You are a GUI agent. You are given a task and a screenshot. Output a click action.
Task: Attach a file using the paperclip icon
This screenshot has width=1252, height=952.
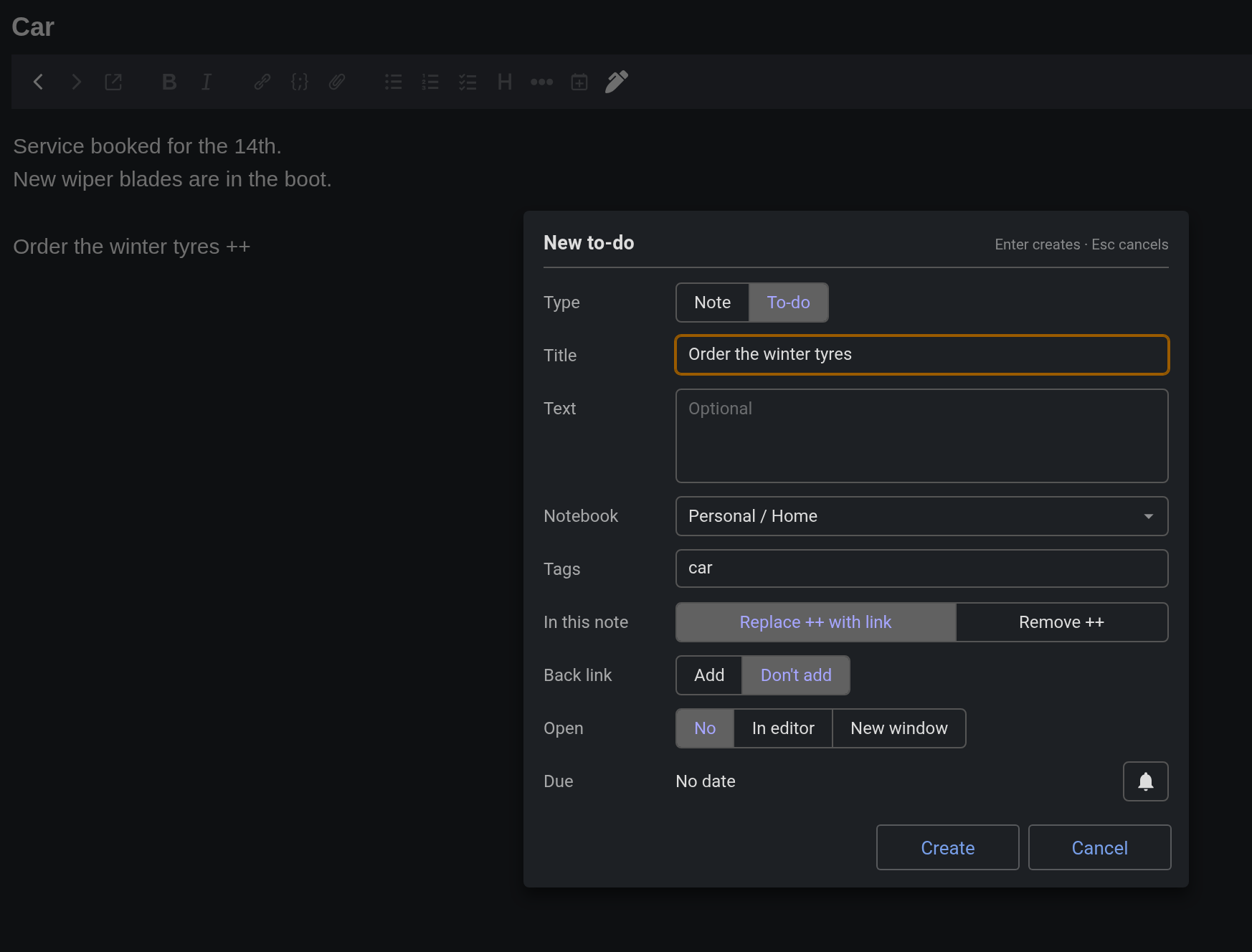(337, 82)
